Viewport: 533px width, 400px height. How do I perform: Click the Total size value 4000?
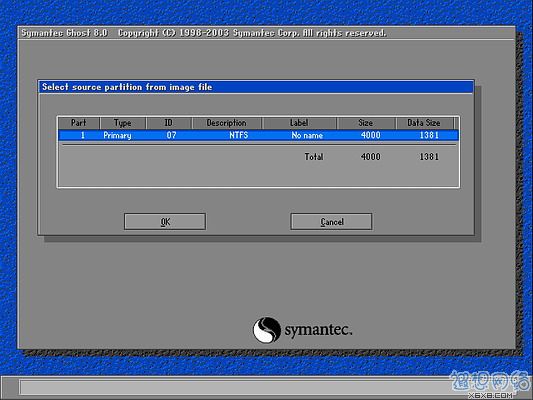tap(371, 157)
